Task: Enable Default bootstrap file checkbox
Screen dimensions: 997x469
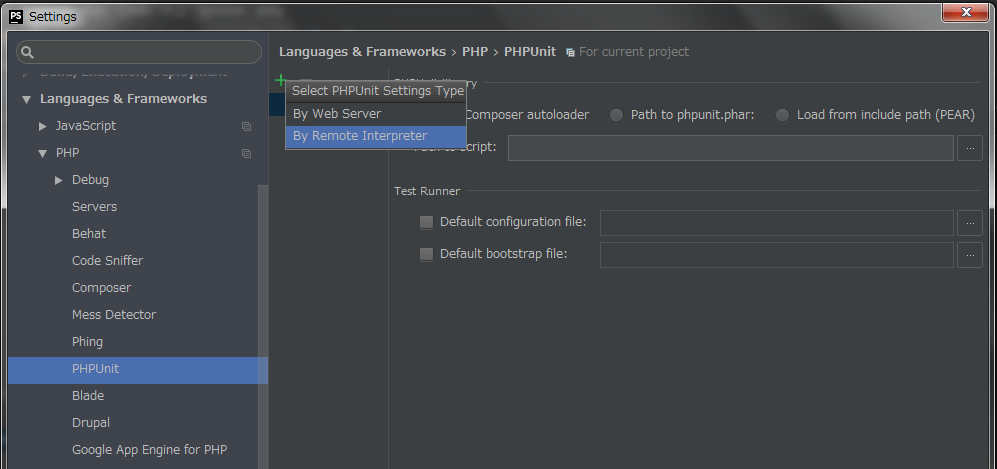Action: point(426,254)
